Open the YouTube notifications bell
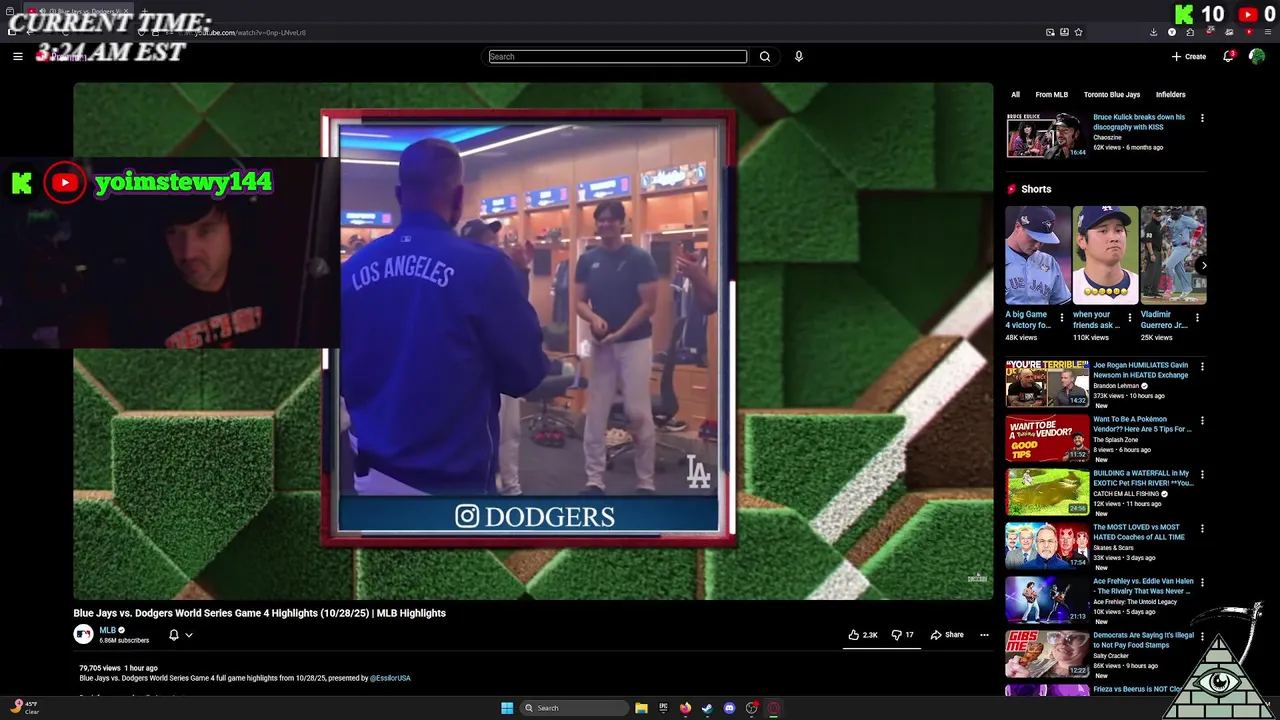Viewport: 1280px width, 720px height. coord(1228,57)
